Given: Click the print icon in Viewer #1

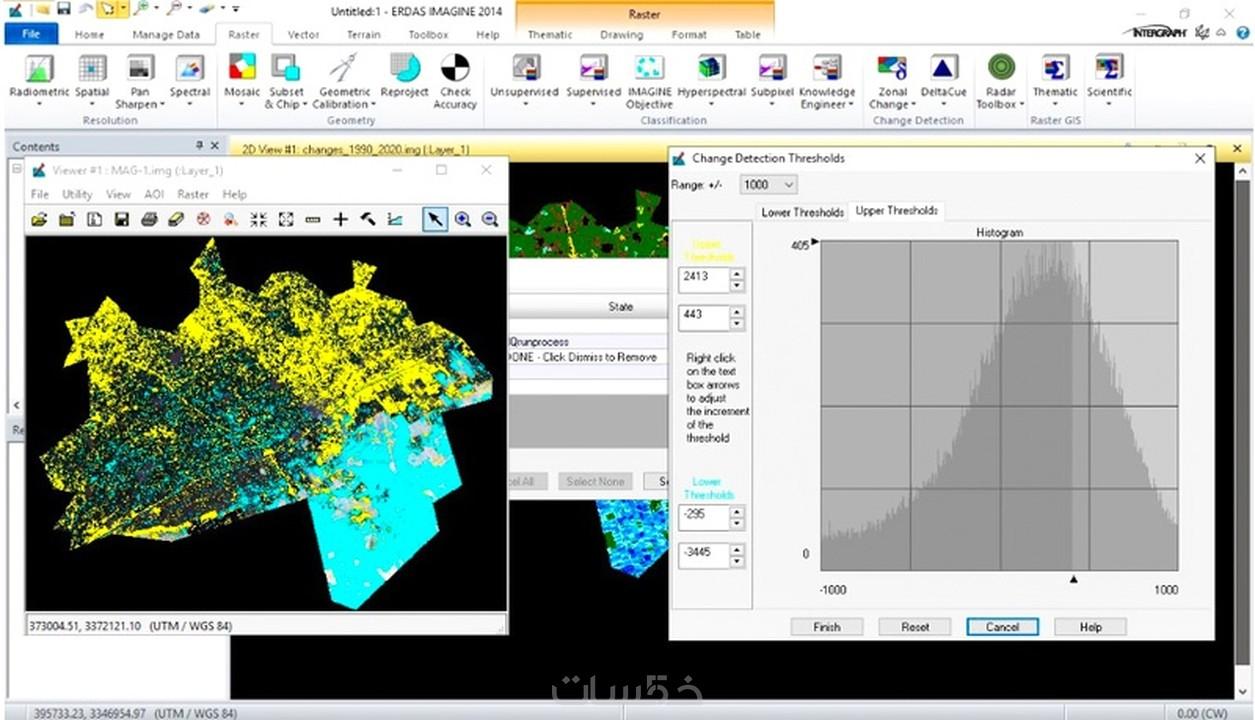Looking at the screenshot, I should (149, 219).
